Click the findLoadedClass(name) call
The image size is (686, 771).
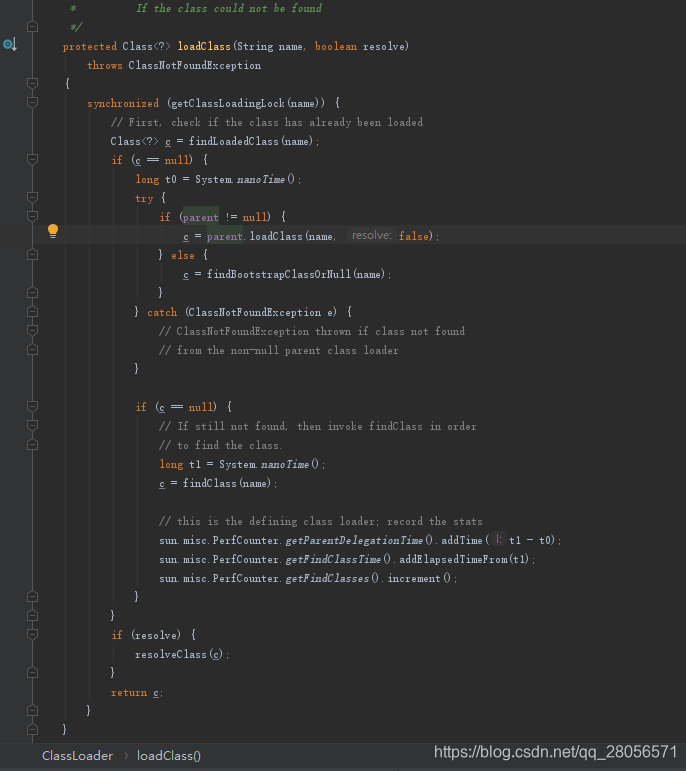point(251,141)
